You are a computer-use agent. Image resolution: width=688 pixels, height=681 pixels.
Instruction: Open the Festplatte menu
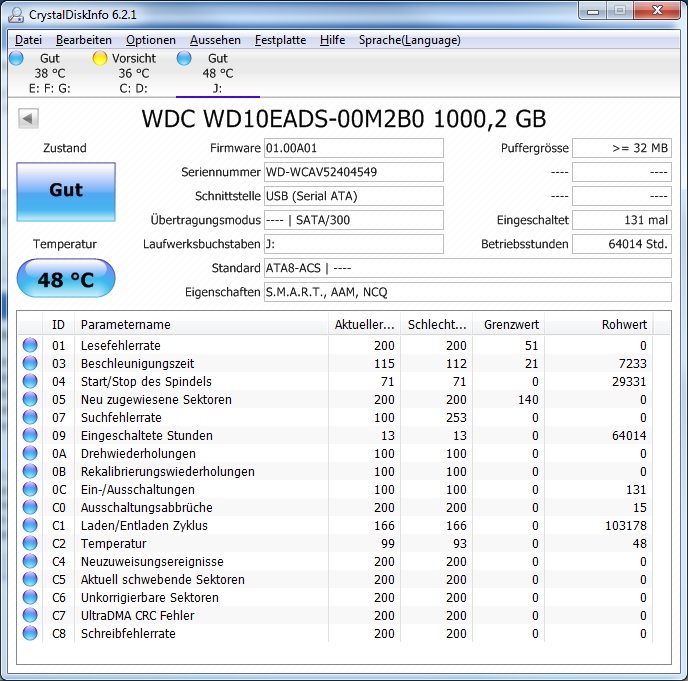coord(280,40)
